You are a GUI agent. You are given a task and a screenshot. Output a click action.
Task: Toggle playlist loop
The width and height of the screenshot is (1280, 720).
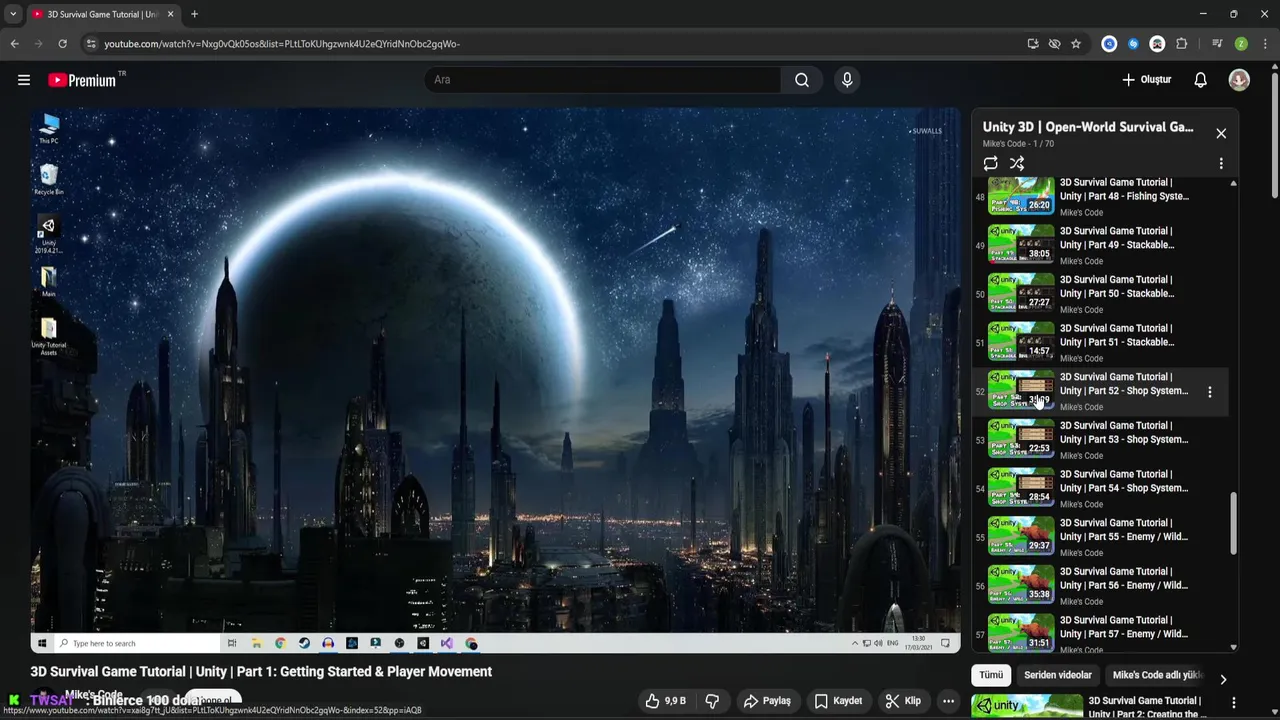[x=990, y=163]
